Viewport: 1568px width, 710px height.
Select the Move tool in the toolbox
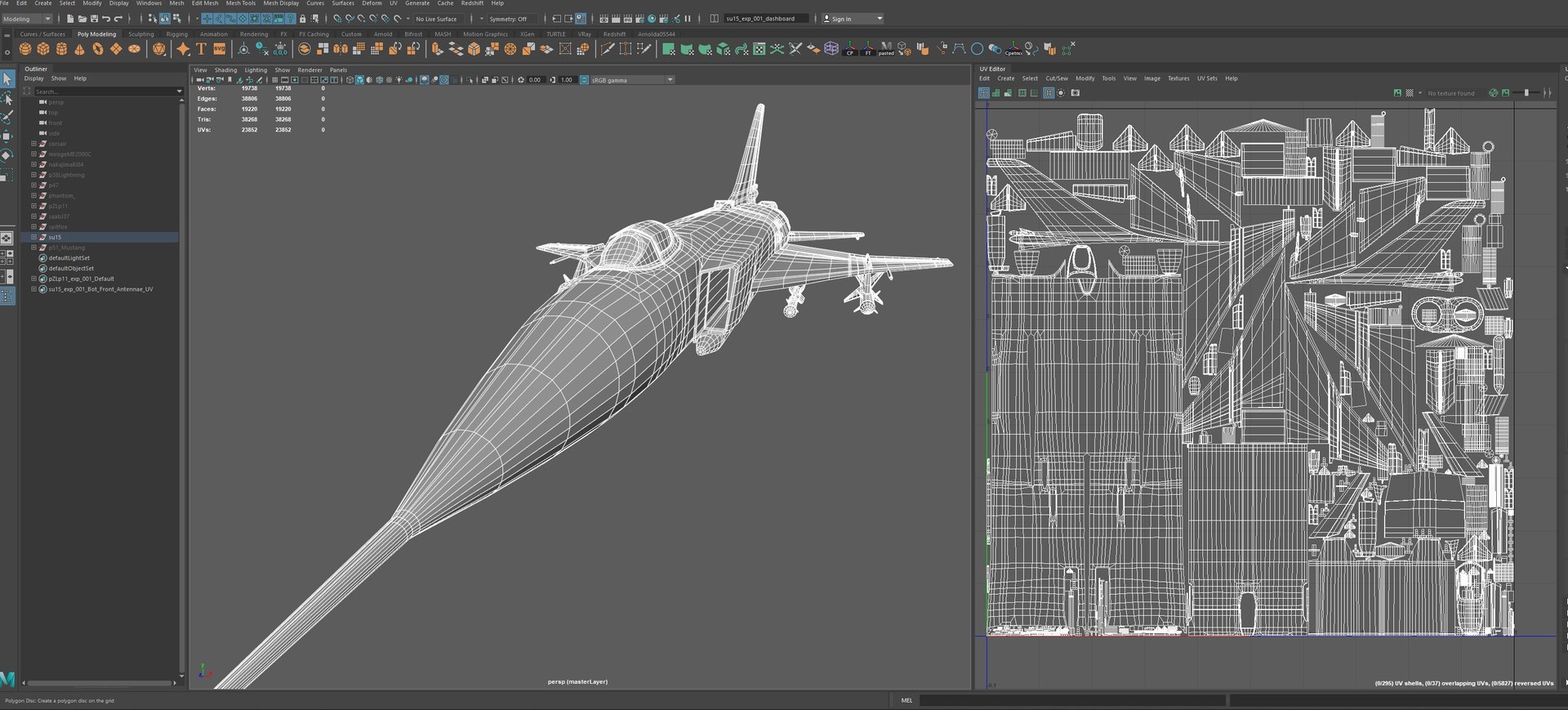[x=7, y=136]
